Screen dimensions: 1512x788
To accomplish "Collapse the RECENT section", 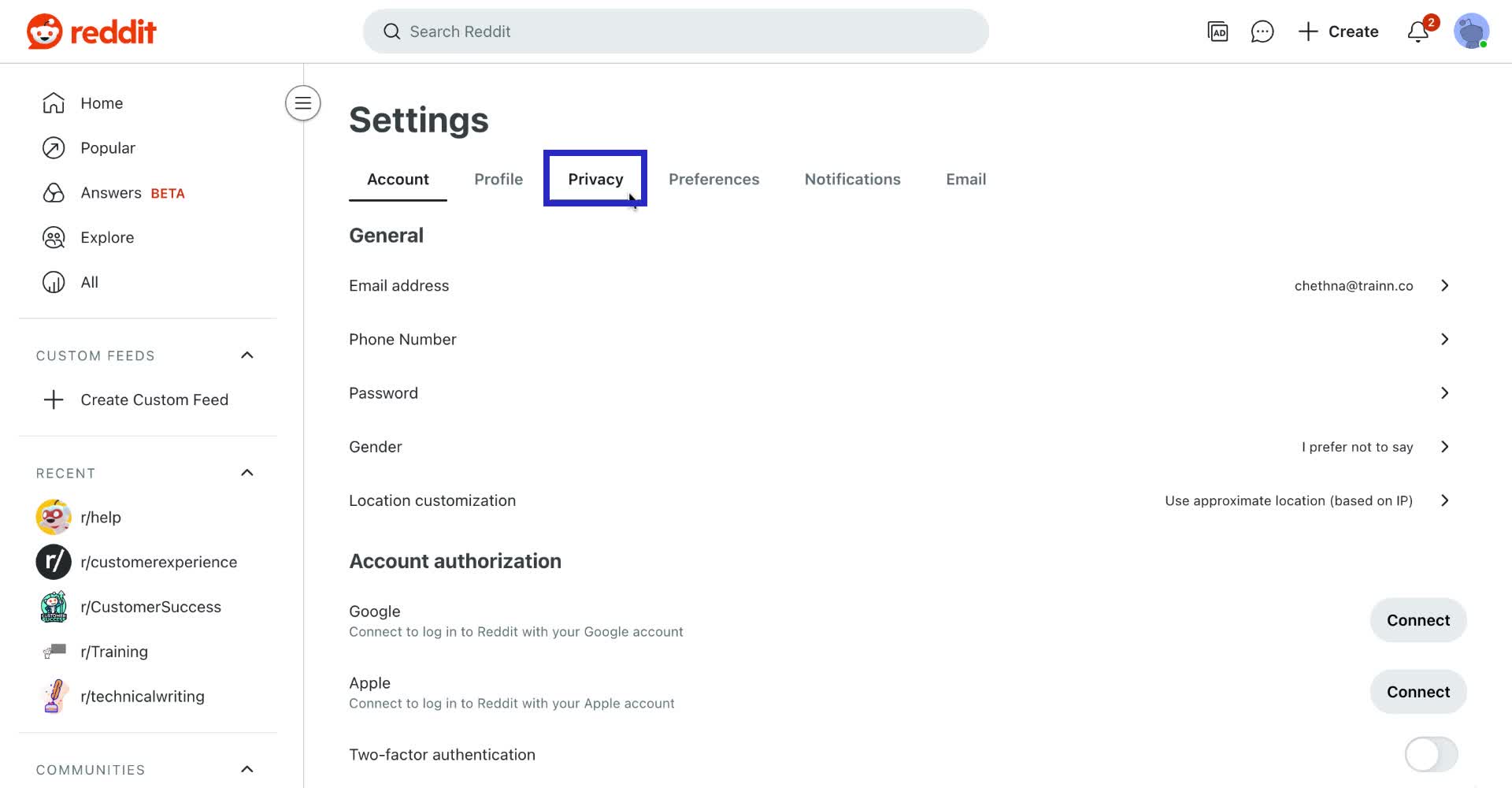I will 247,473.
